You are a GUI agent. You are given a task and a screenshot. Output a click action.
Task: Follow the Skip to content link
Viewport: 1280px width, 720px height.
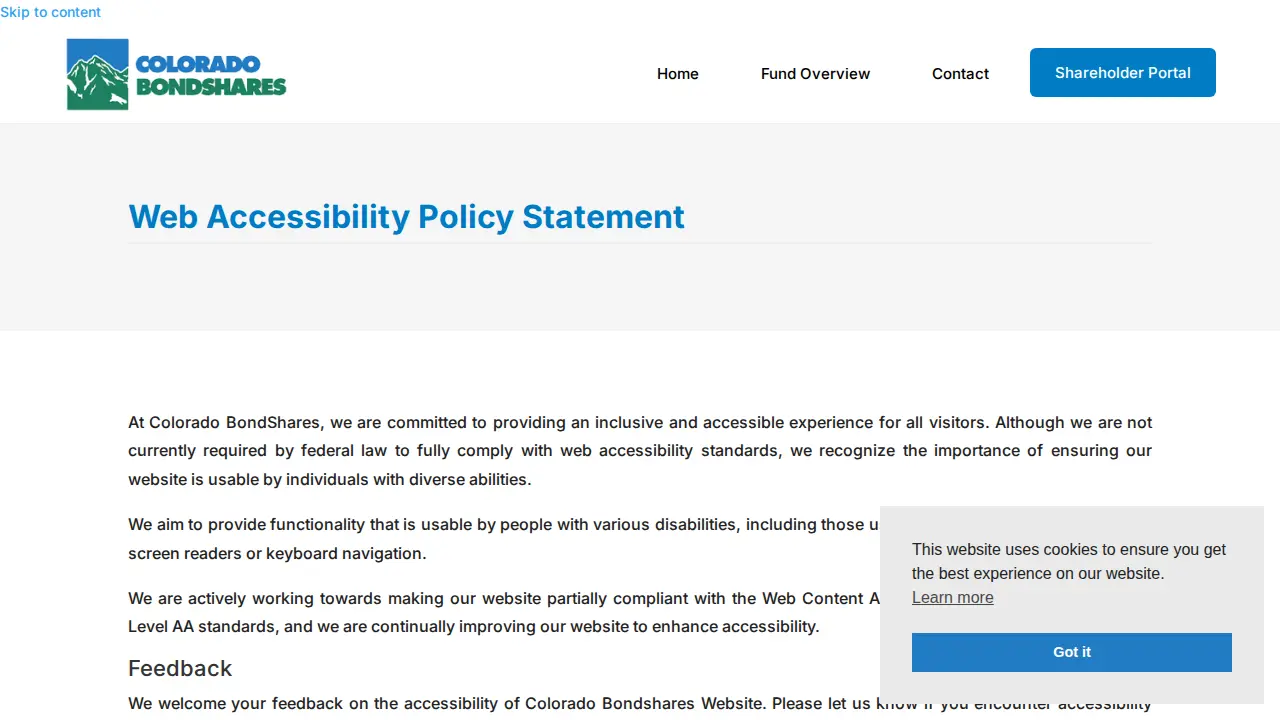[50, 12]
